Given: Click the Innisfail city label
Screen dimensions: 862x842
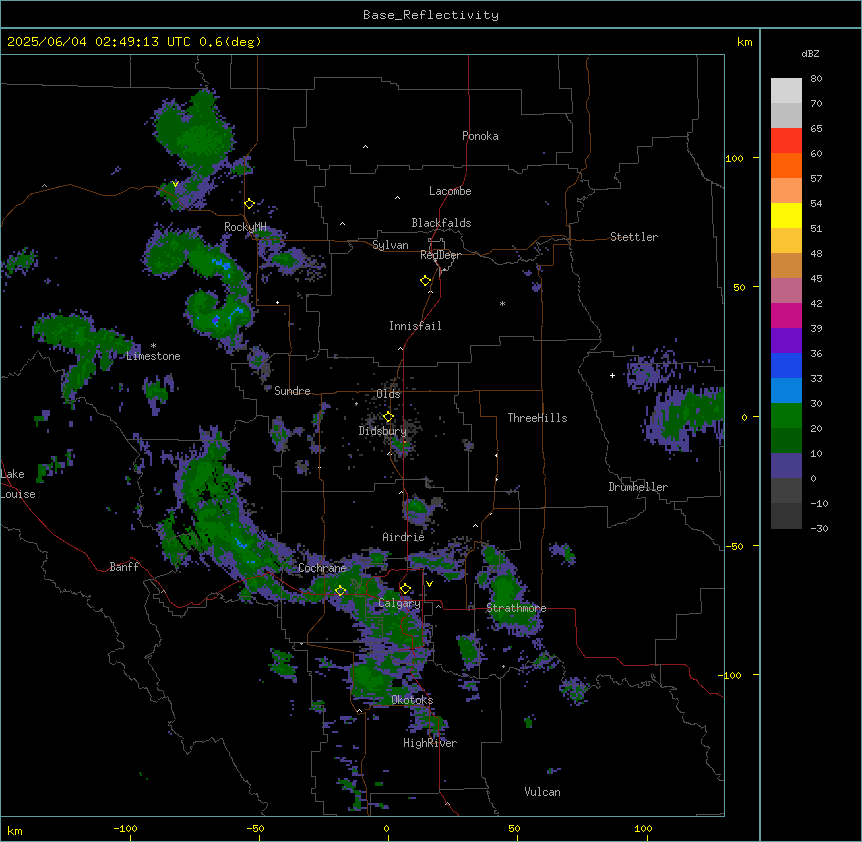Looking at the screenshot, I should 415,326.
